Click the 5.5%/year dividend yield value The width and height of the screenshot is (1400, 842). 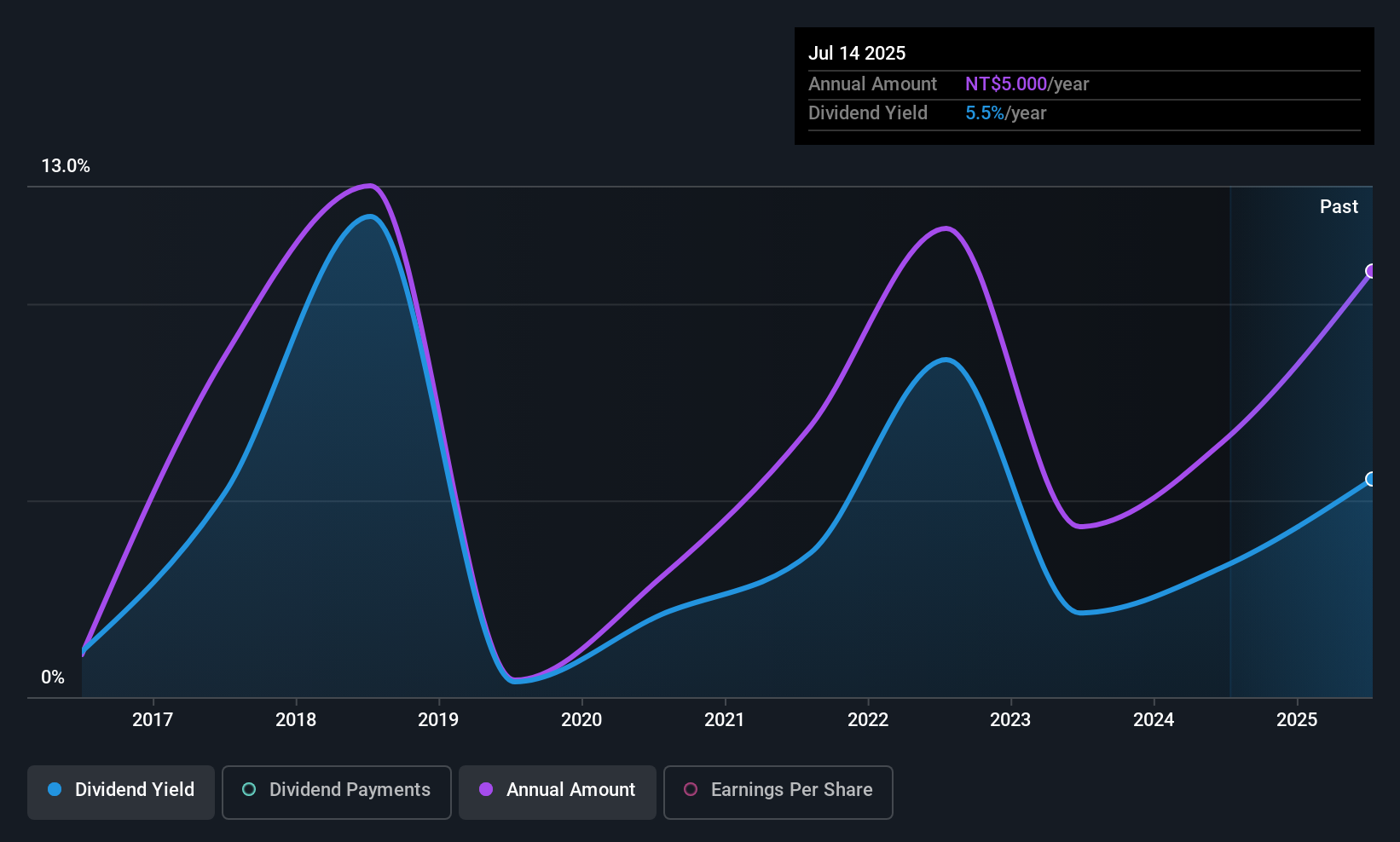pos(1005,112)
